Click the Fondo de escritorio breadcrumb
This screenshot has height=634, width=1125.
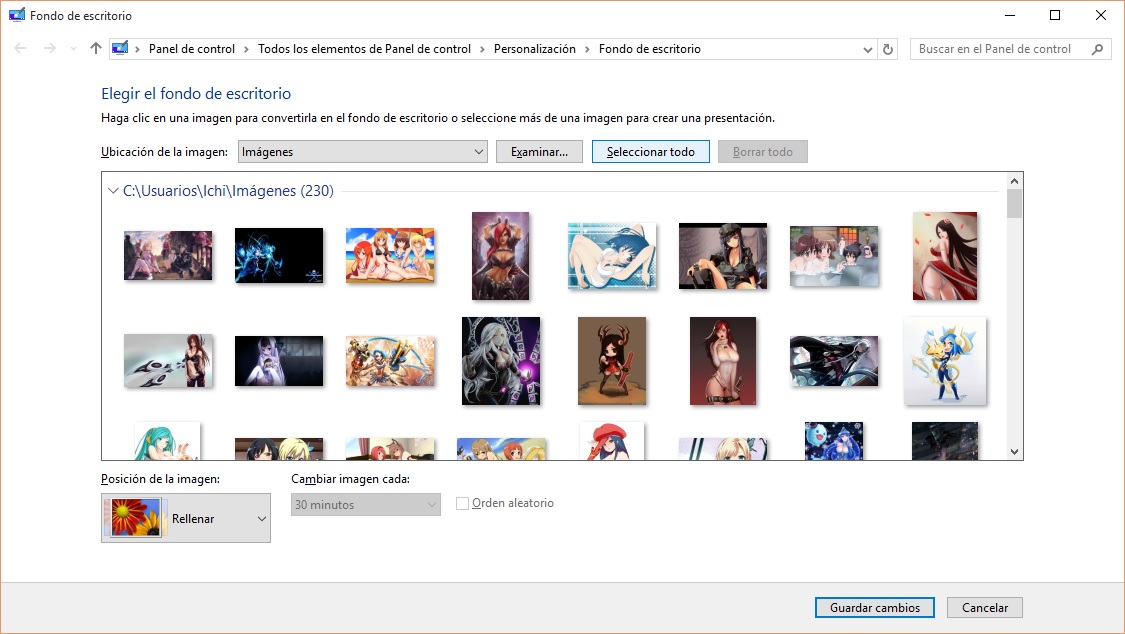click(649, 49)
